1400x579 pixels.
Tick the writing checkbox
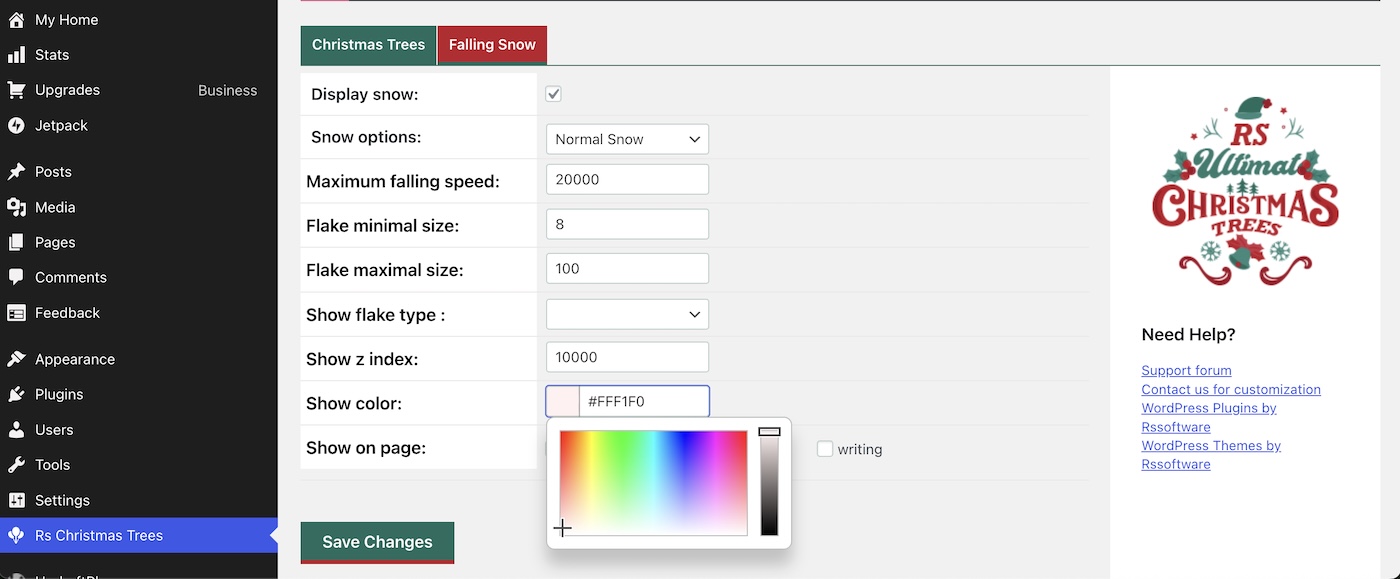pos(825,449)
